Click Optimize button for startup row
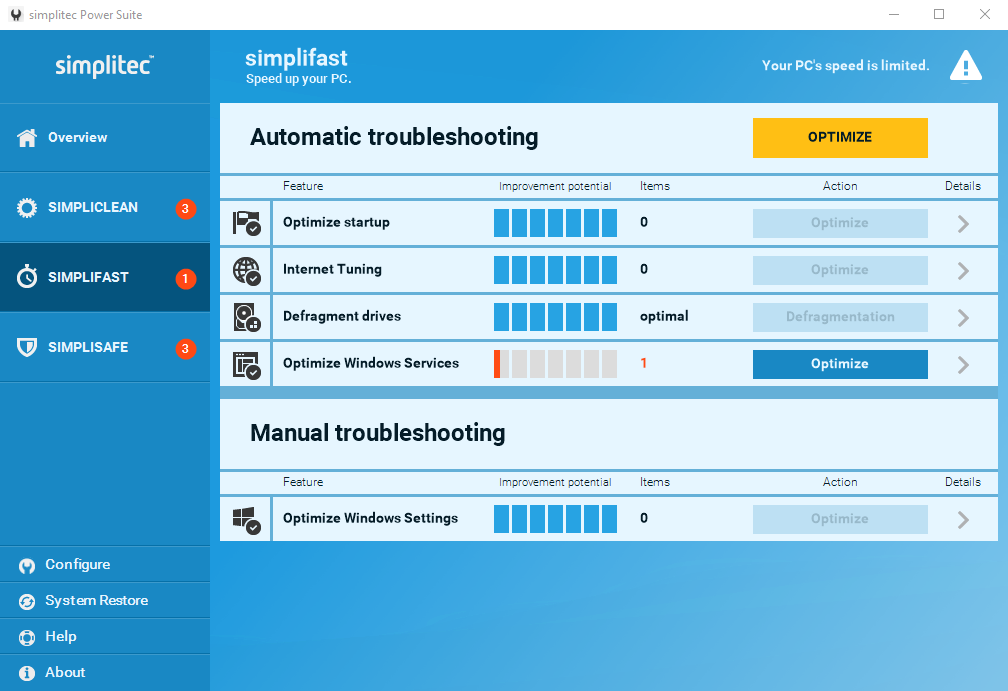 [x=840, y=223]
